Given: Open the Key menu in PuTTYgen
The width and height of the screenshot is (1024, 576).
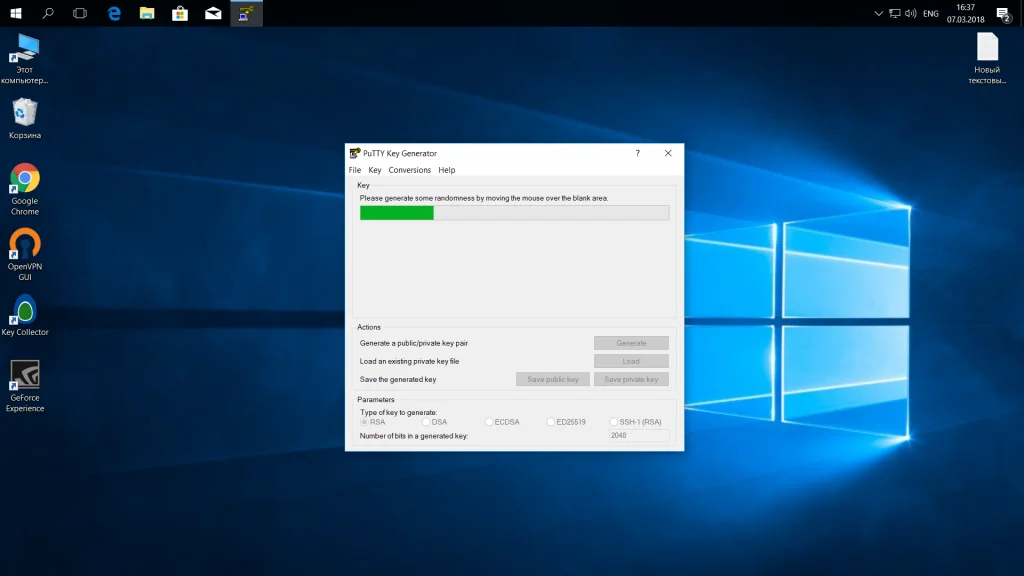Looking at the screenshot, I should pos(374,170).
